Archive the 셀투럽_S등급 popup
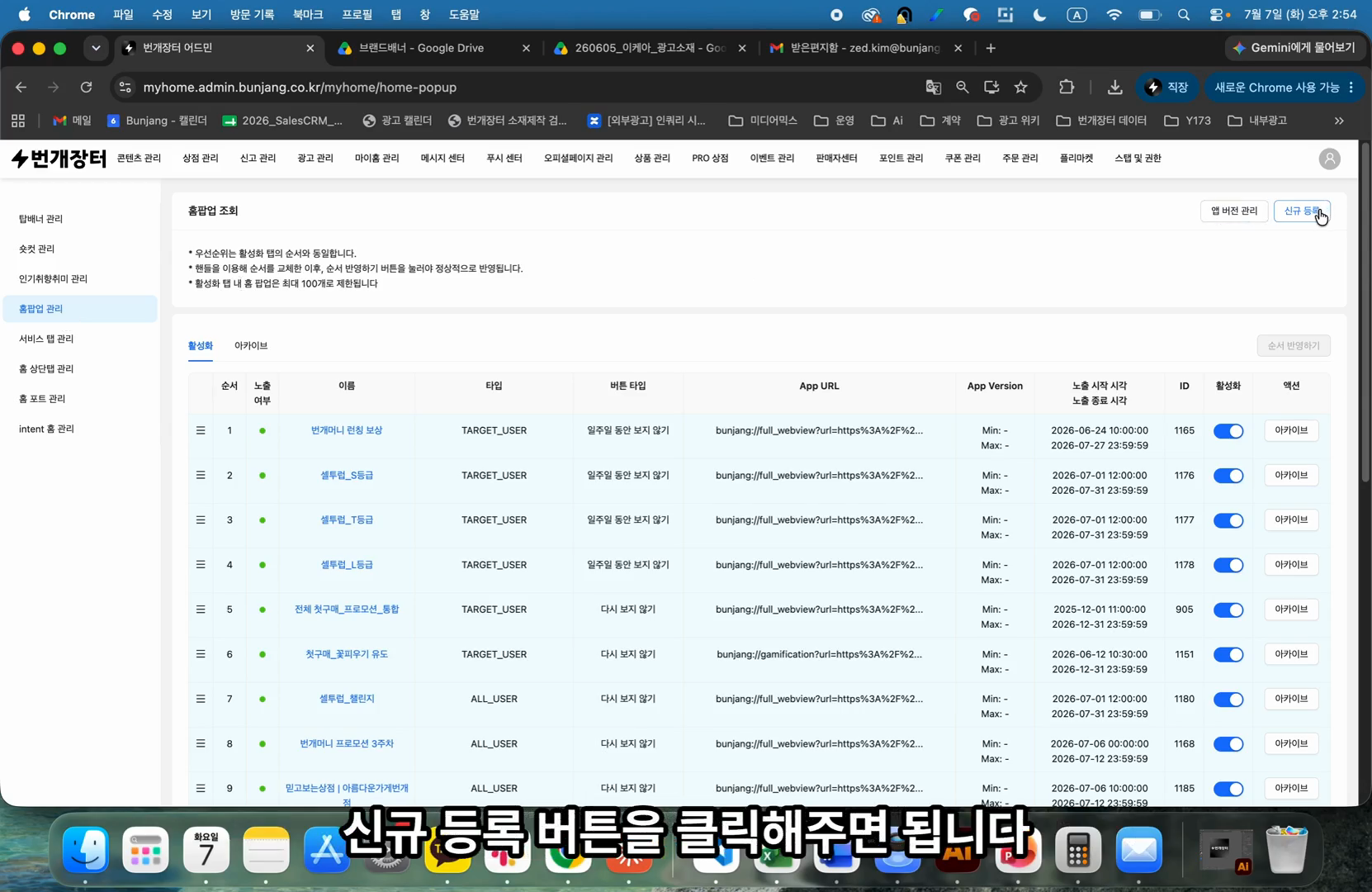Image resolution: width=1372 pixels, height=892 pixels. (x=1291, y=475)
